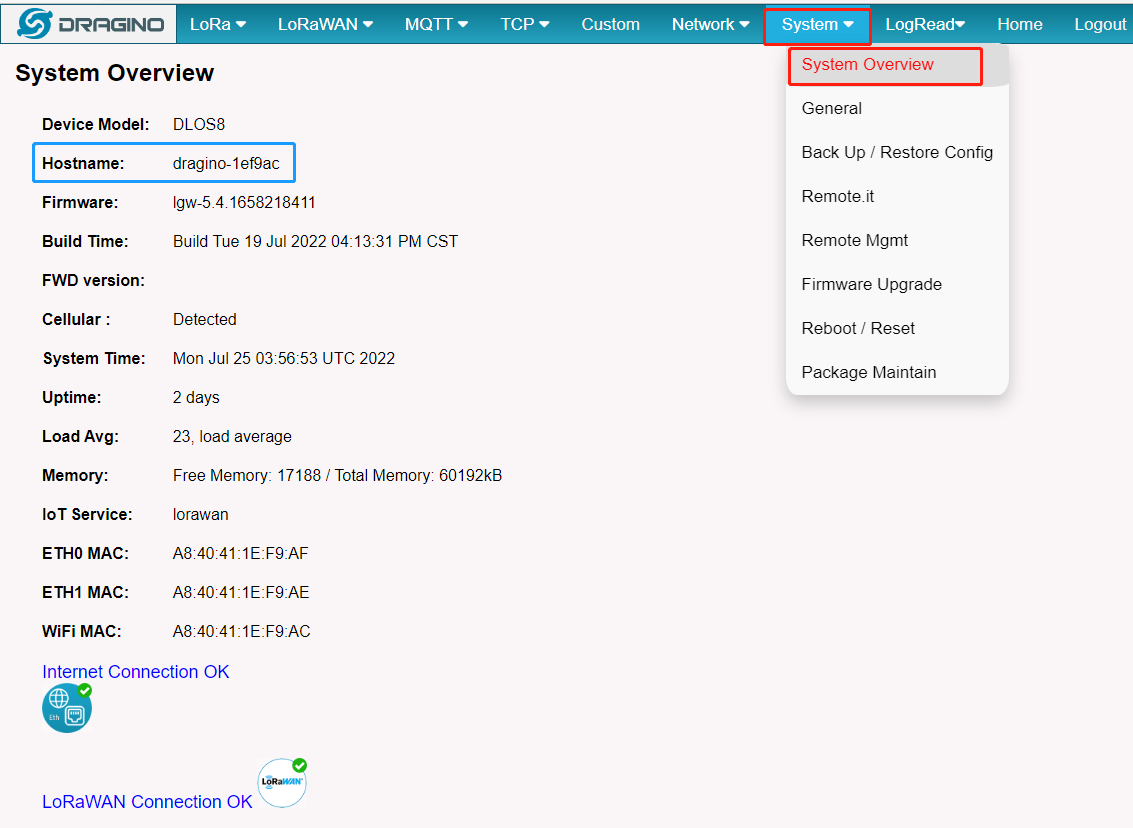Expand the TCP menu
Viewport: 1133px width, 828px height.
tap(525, 25)
